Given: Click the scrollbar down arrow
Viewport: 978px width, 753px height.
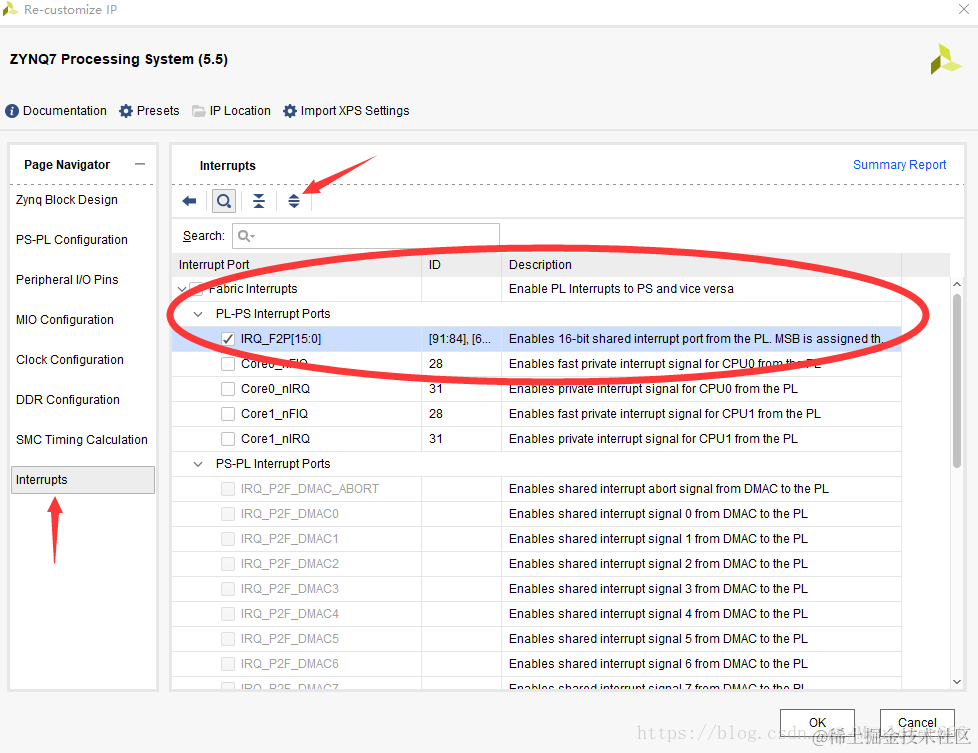Looking at the screenshot, I should point(957,682).
